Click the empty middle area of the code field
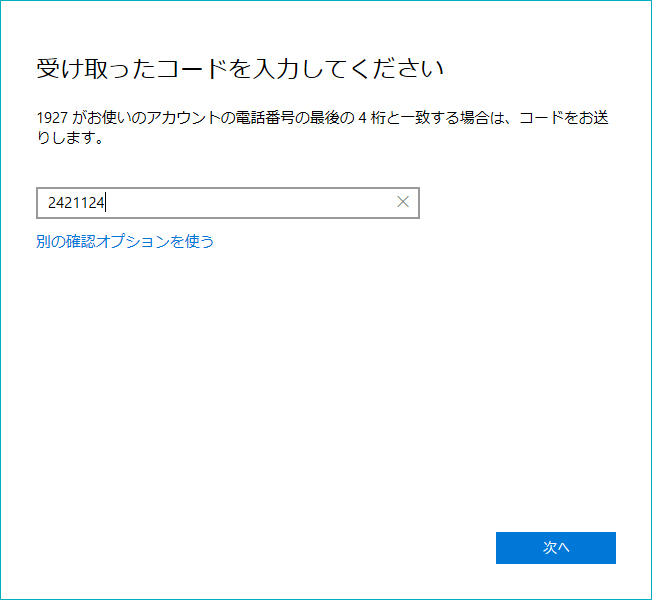This screenshot has height=600, width=652. 250,202
